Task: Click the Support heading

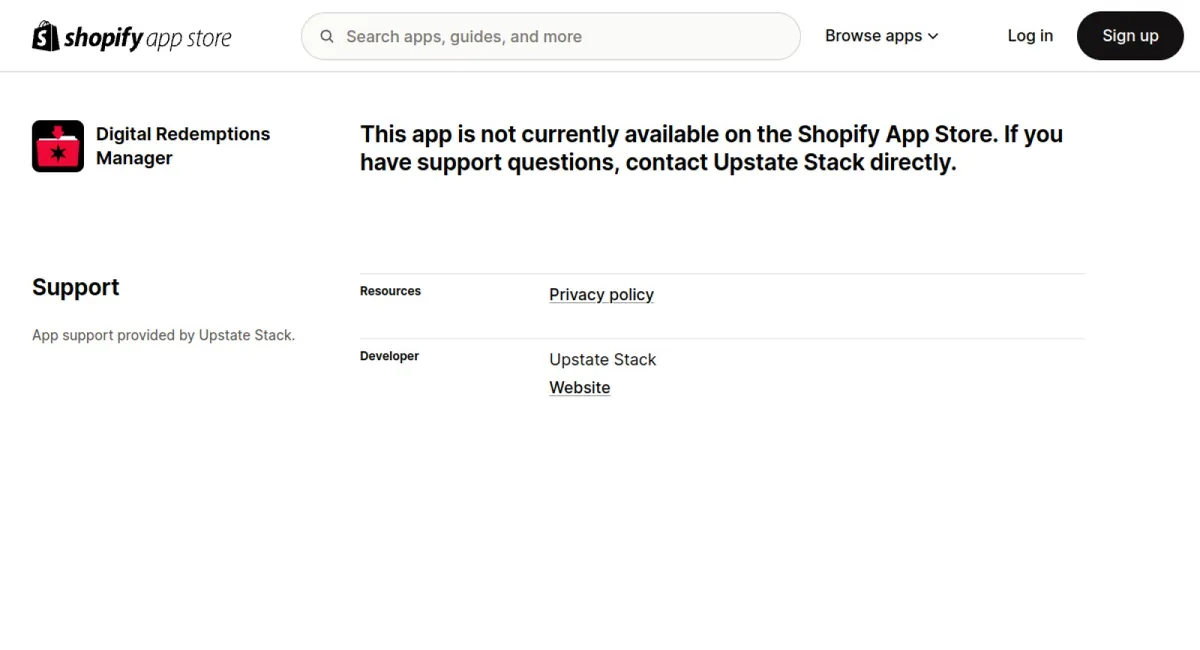Action: click(76, 287)
